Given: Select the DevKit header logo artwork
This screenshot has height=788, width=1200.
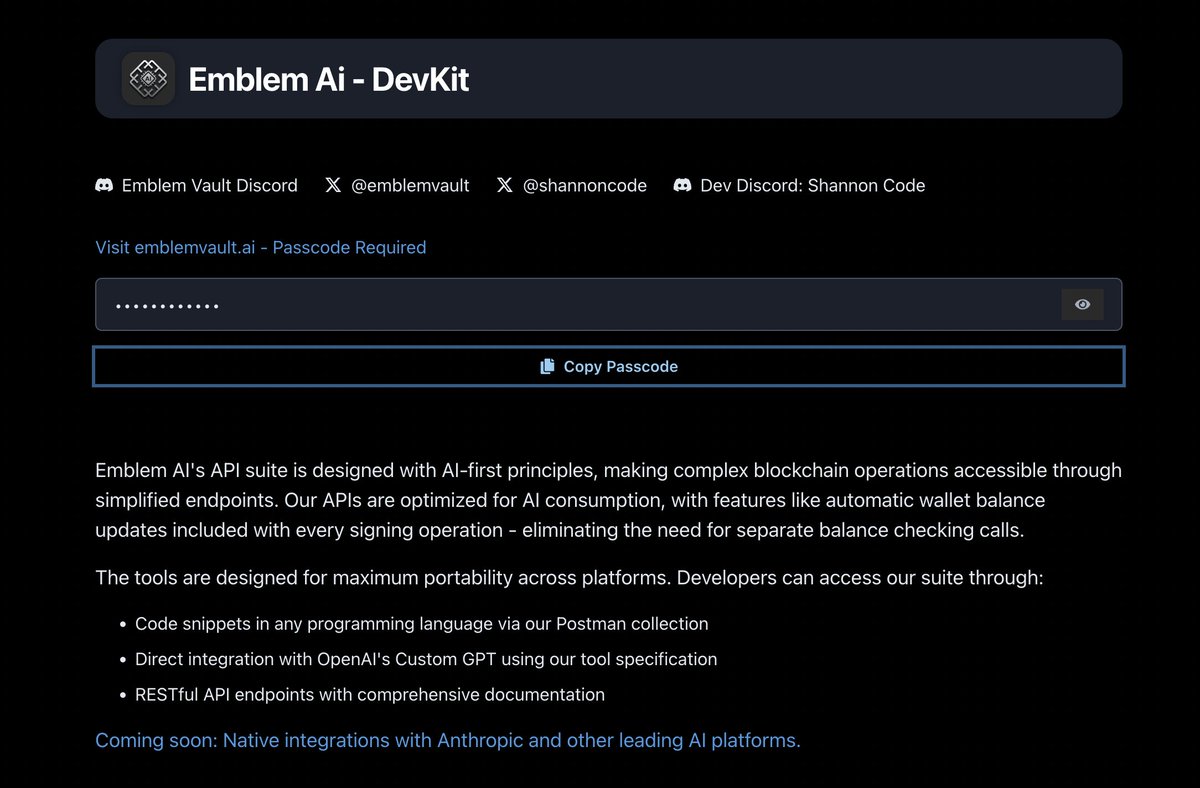Looking at the screenshot, I should 148,78.
